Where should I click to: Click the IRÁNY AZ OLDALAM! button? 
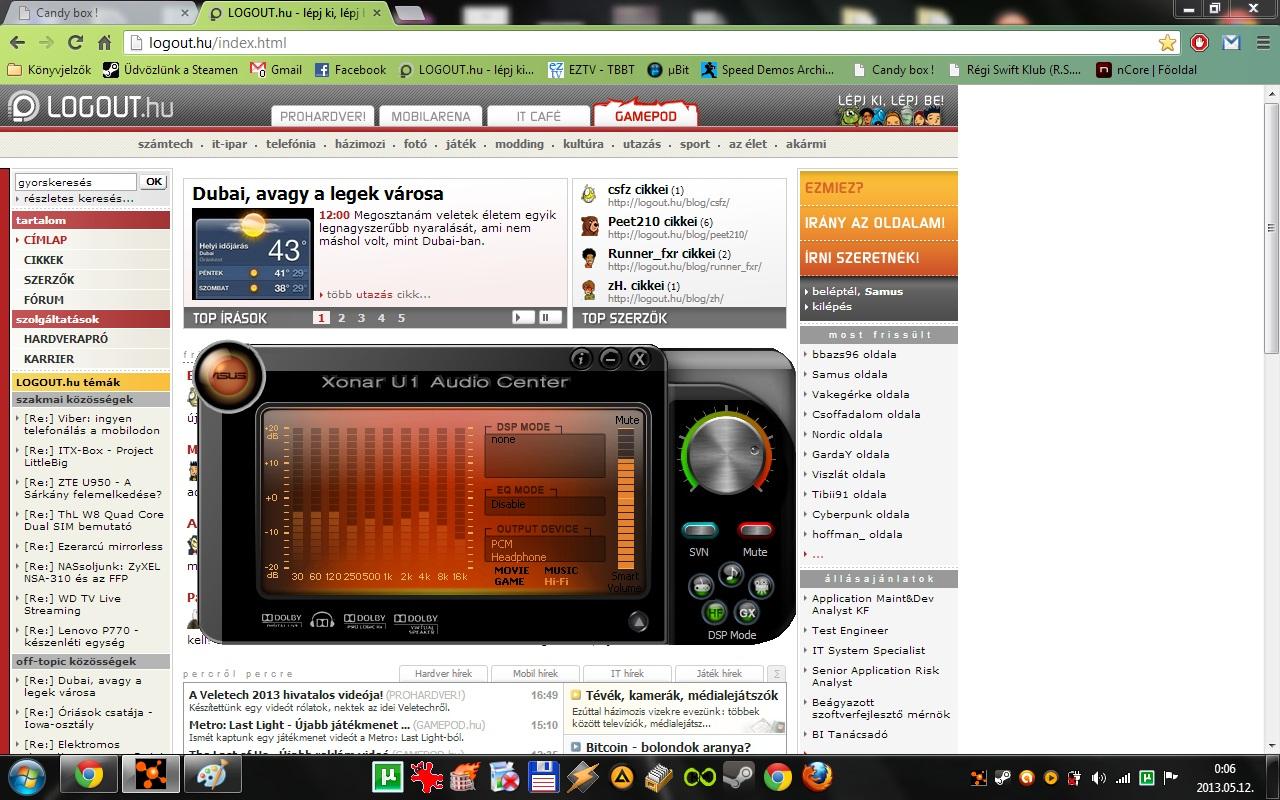pyautogui.click(x=877, y=223)
